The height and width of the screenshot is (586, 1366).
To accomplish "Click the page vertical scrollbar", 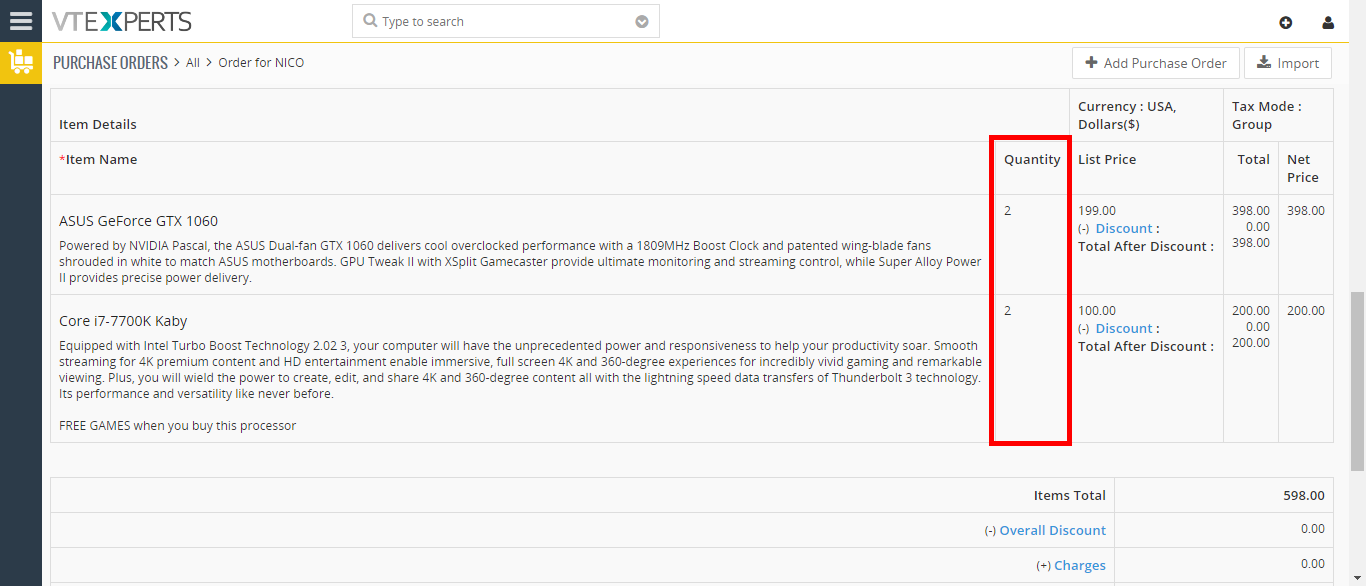I will click(x=1357, y=380).
